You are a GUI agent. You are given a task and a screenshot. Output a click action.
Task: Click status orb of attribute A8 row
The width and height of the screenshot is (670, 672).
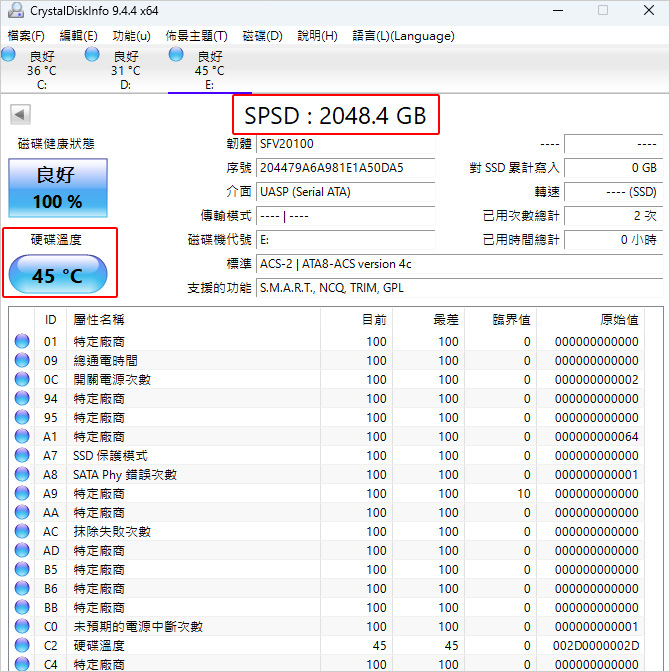click(22, 474)
